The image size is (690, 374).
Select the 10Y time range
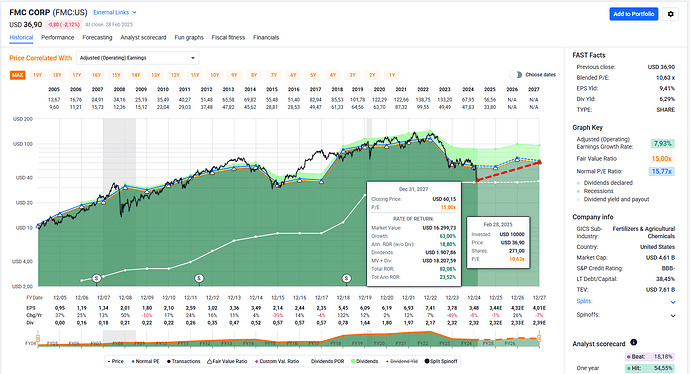click(x=214, y=75)
